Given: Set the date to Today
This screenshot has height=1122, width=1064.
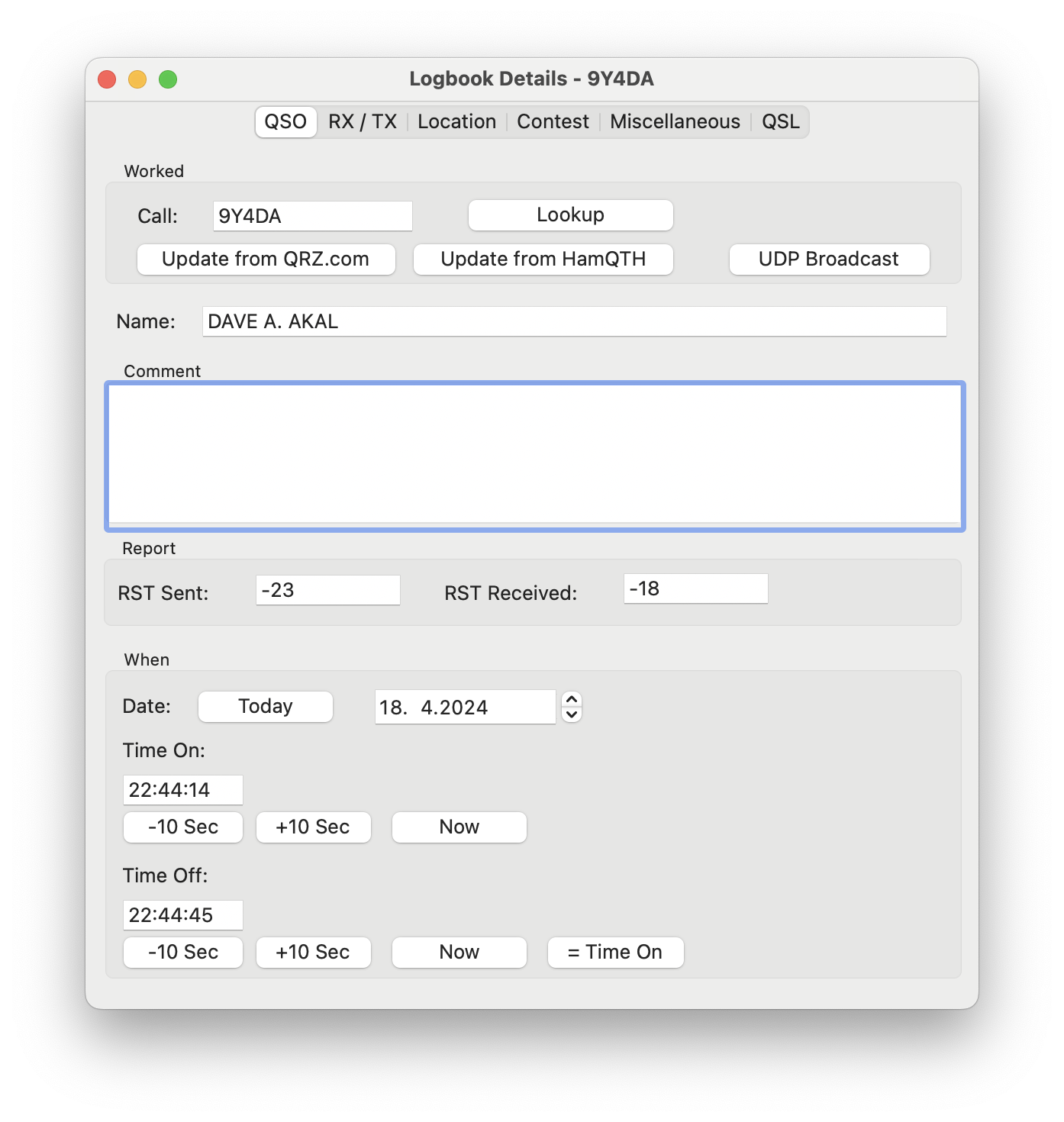Looking at the screenshot, I should (265, 707).
